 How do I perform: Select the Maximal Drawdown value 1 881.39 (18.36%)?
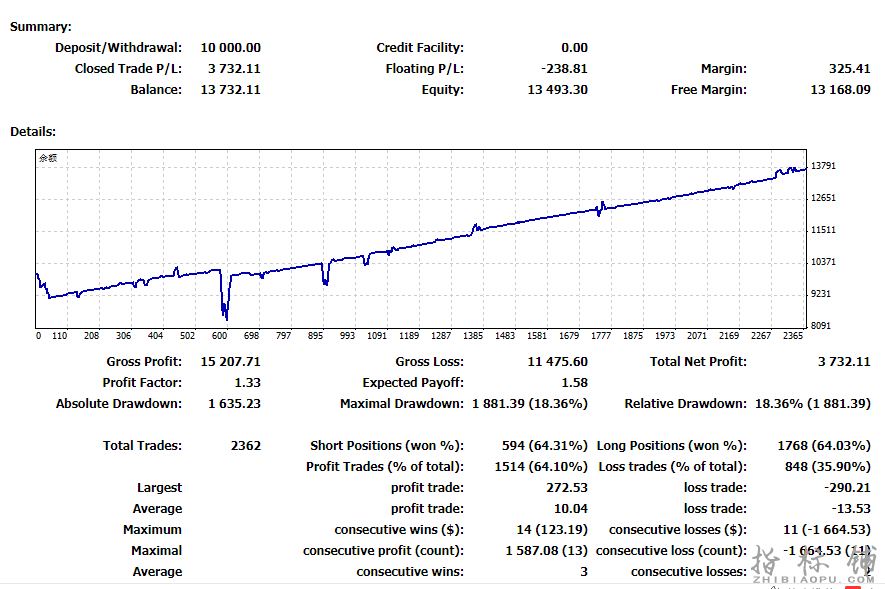529,403
